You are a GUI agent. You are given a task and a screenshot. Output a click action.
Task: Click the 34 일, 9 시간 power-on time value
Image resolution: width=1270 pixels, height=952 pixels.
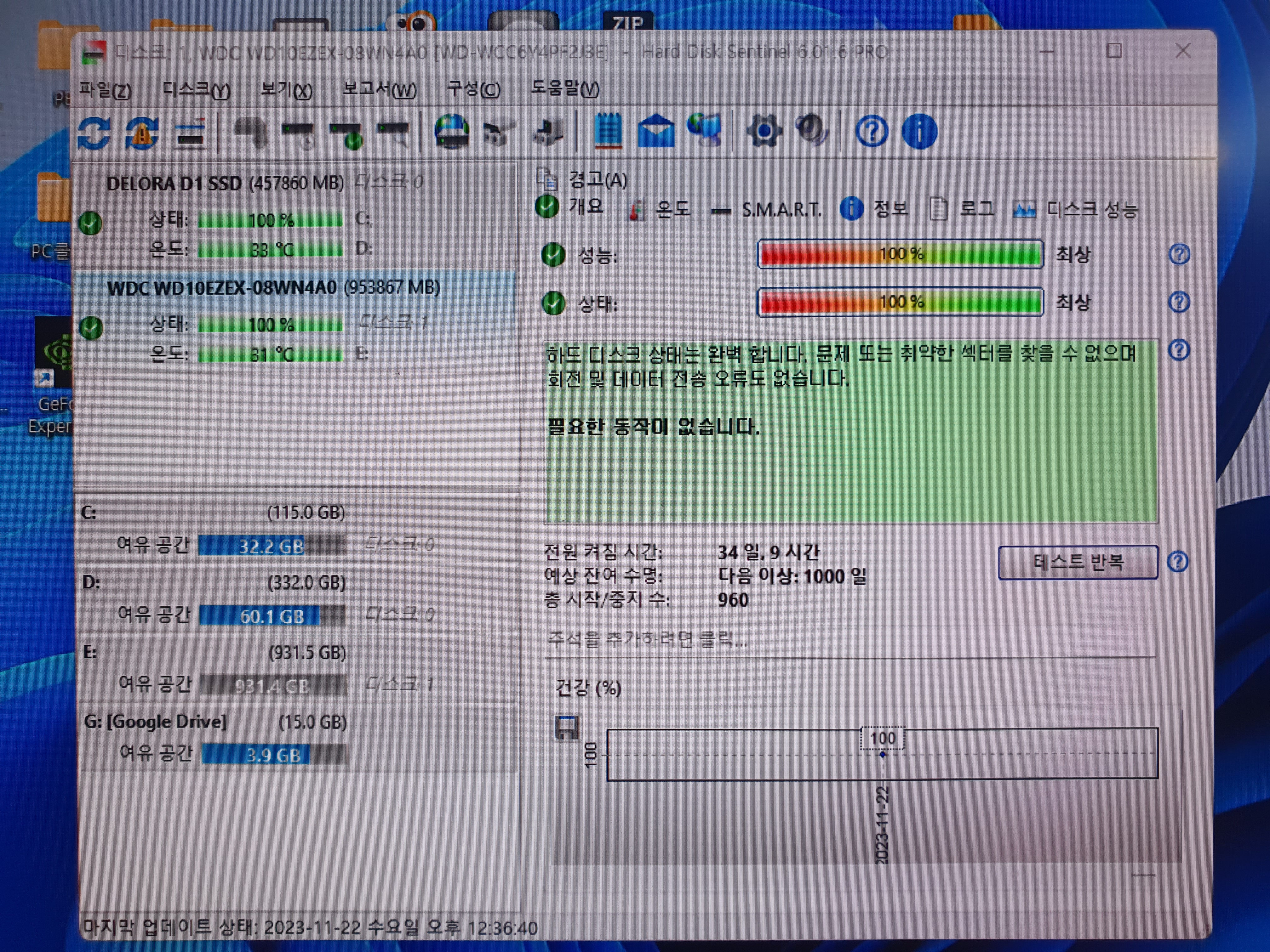769,552
